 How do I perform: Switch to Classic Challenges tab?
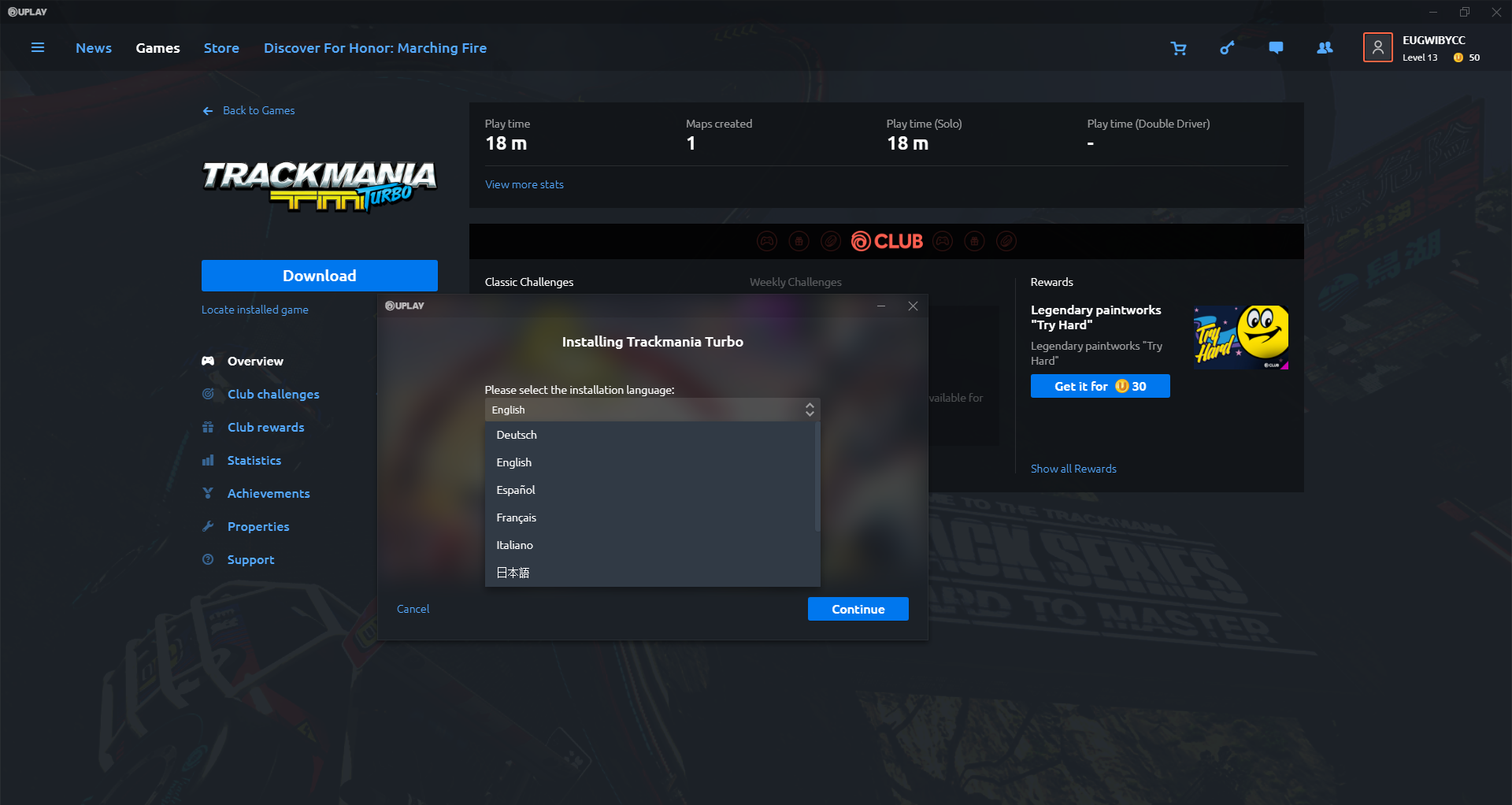[x=529, y=282]
